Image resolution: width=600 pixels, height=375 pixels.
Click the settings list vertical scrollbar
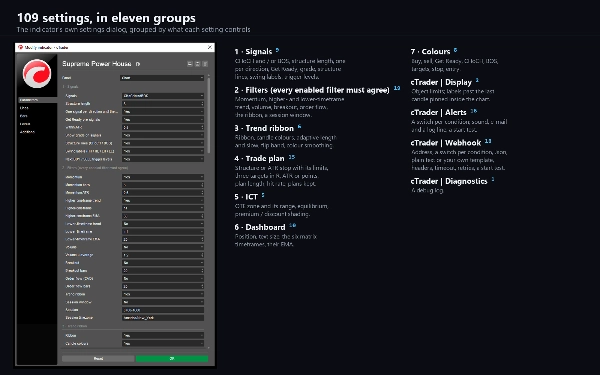(209, 115)
